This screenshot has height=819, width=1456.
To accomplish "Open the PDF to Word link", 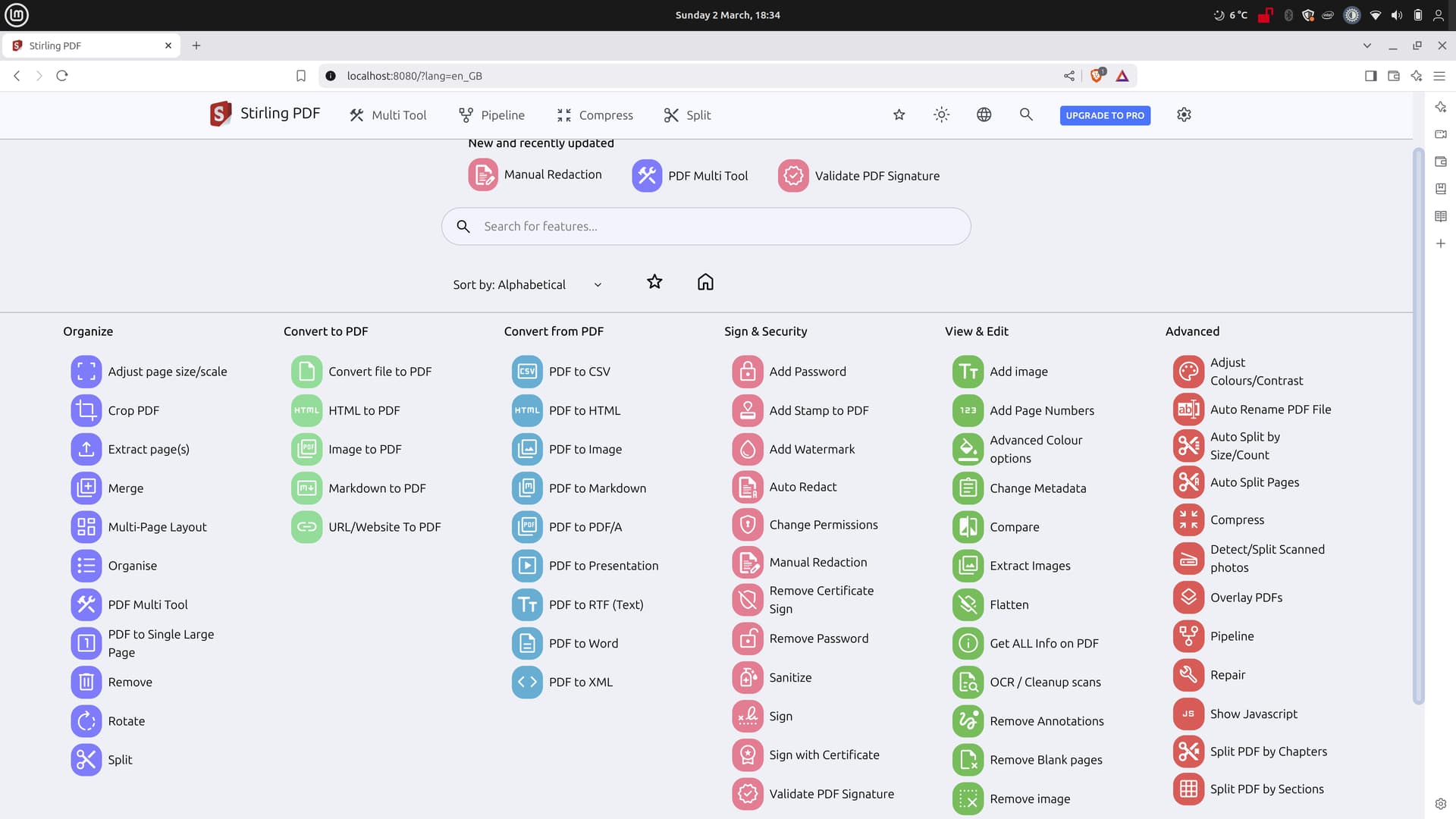I will (x=583, y=643).
